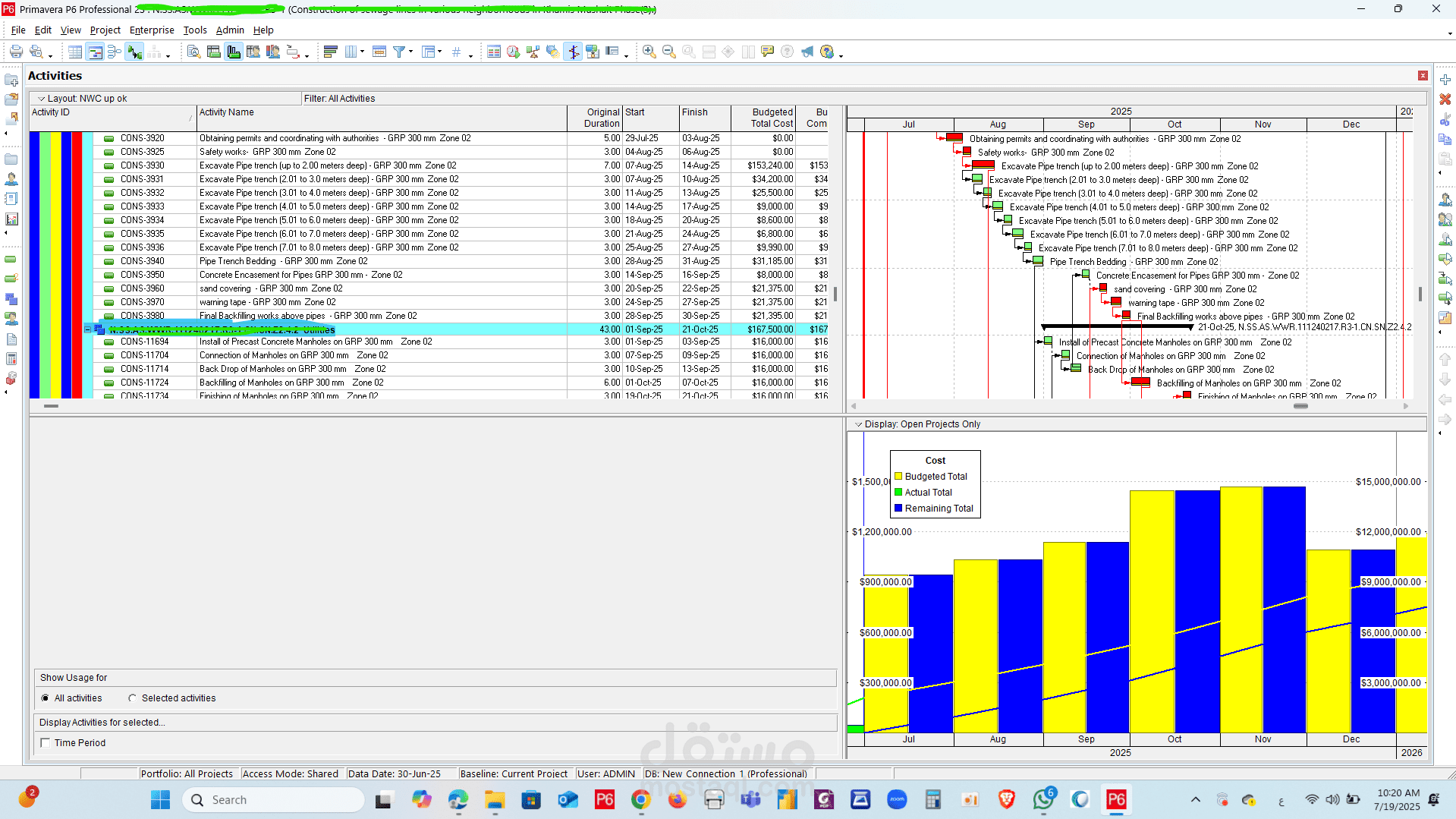Open dropdown arrow next to Filter icon
This screenshot has width=1456, height=819.
point(411,52)
